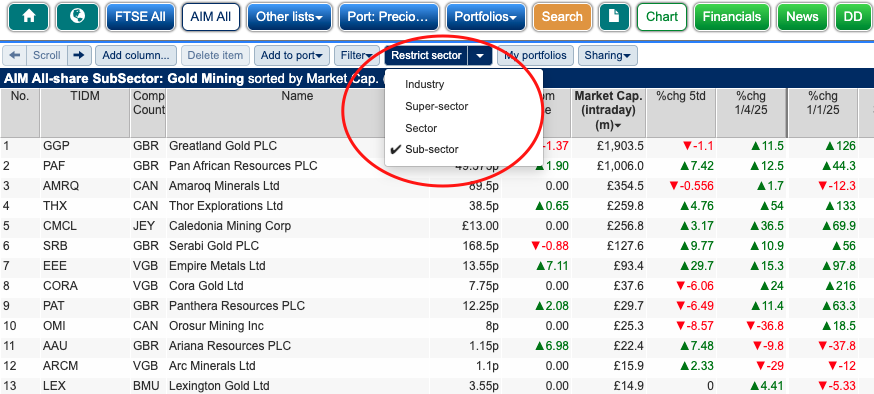Viewport: 874px width, 394px height.
Task: Open the Portfolios dropdown
Action: tap(485, 17)
